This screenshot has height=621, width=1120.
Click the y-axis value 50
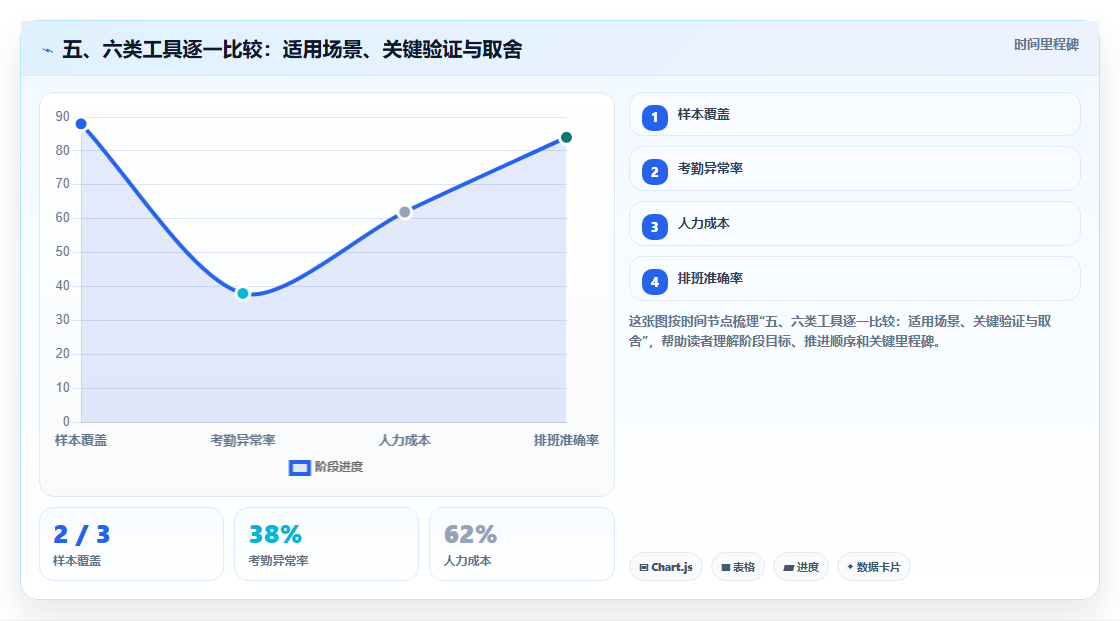[63, 252]
